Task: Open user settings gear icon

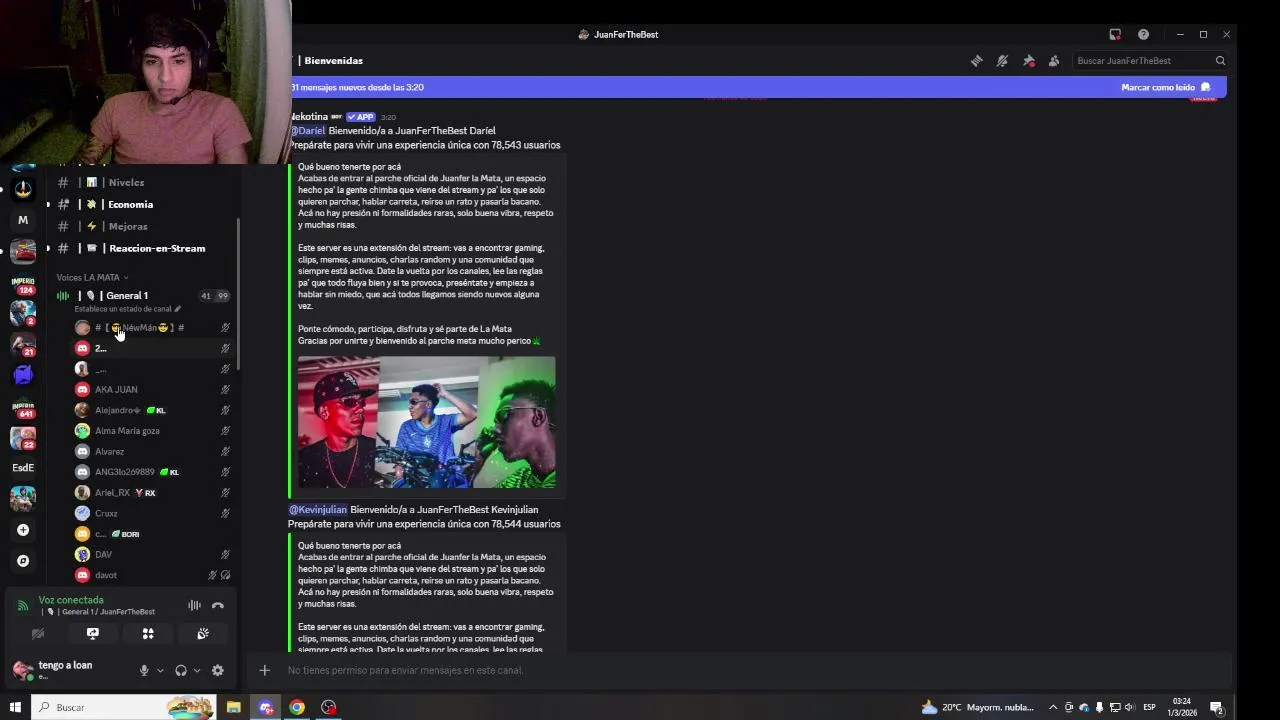Action: click(x=218, y=670)
